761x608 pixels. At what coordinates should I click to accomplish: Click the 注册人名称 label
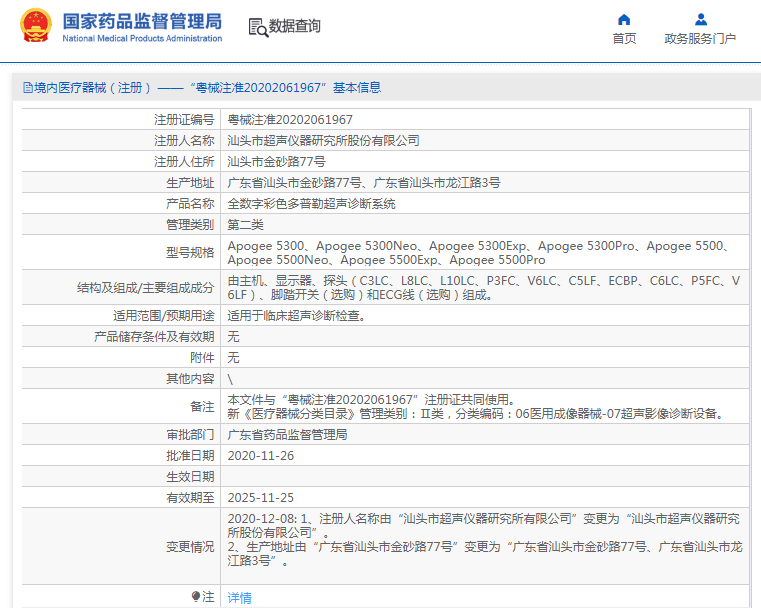[184, 141]
